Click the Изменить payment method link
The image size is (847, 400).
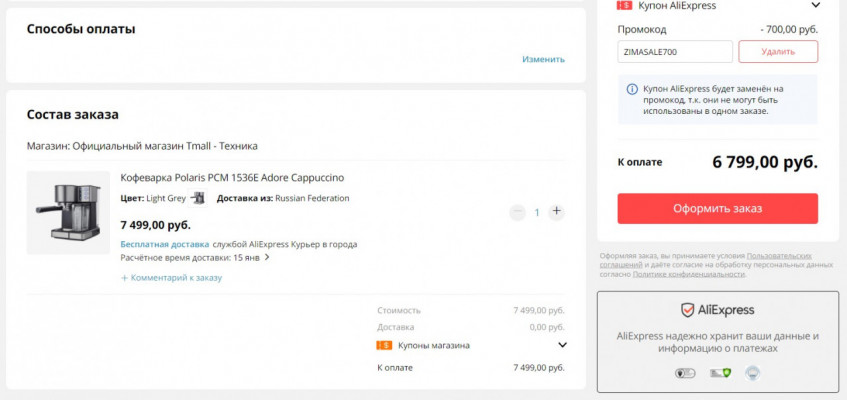tap(543, 59)
